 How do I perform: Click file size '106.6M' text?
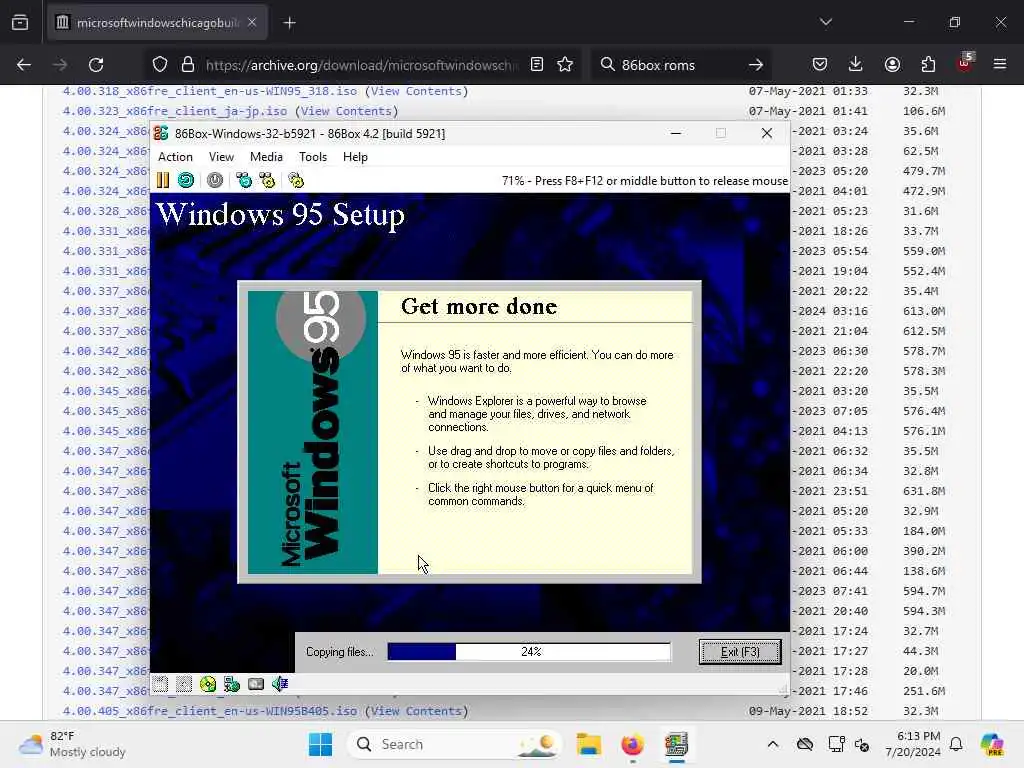pyautogui.click(x=924, y=111)
